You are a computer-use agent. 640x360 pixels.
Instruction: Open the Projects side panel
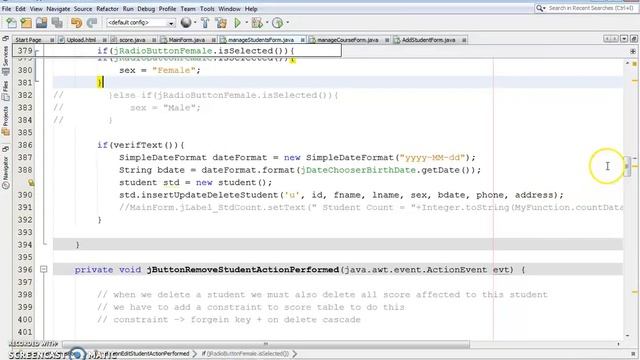(x=5, y=121)
